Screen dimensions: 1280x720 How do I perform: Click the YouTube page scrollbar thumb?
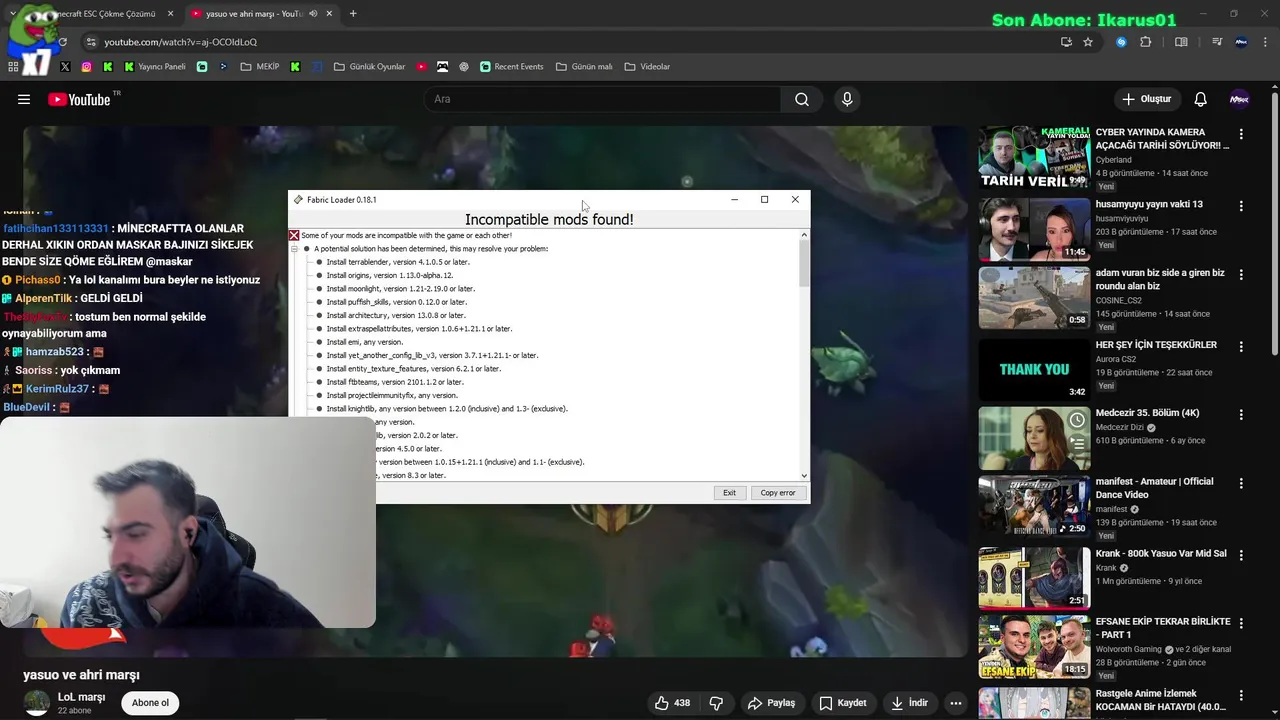[x=1274, y=225]
